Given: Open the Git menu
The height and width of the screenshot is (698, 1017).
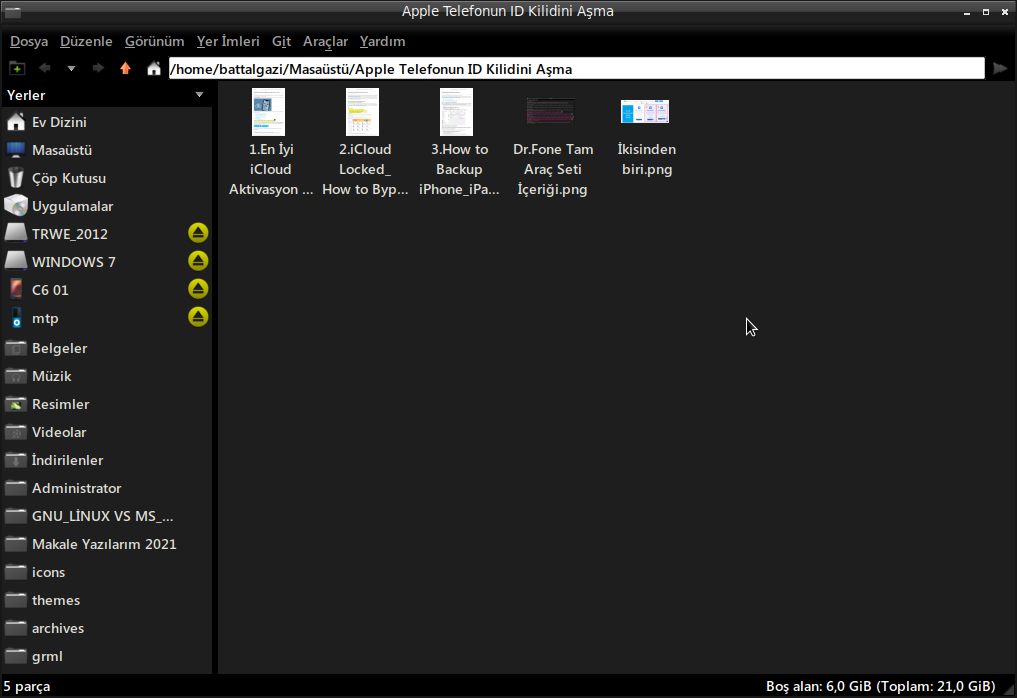Looking at the screenshot, I should [281, 42].
